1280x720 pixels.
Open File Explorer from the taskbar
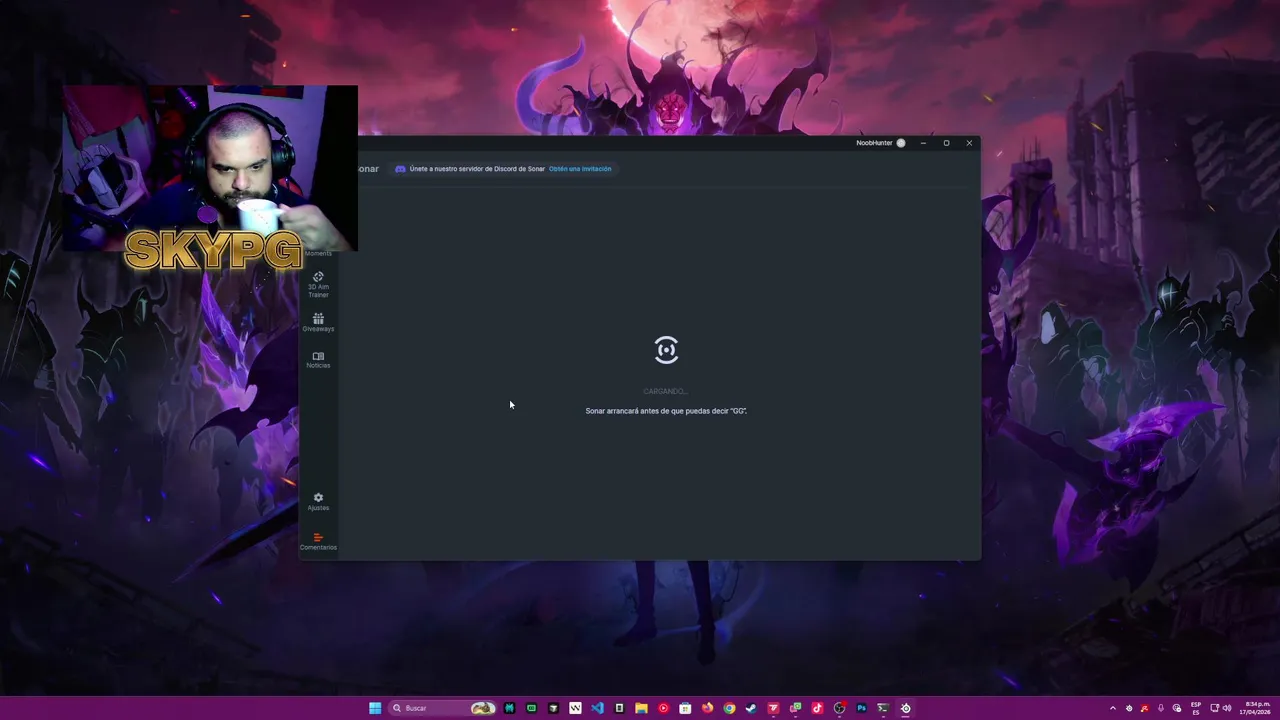pos(641,708)
